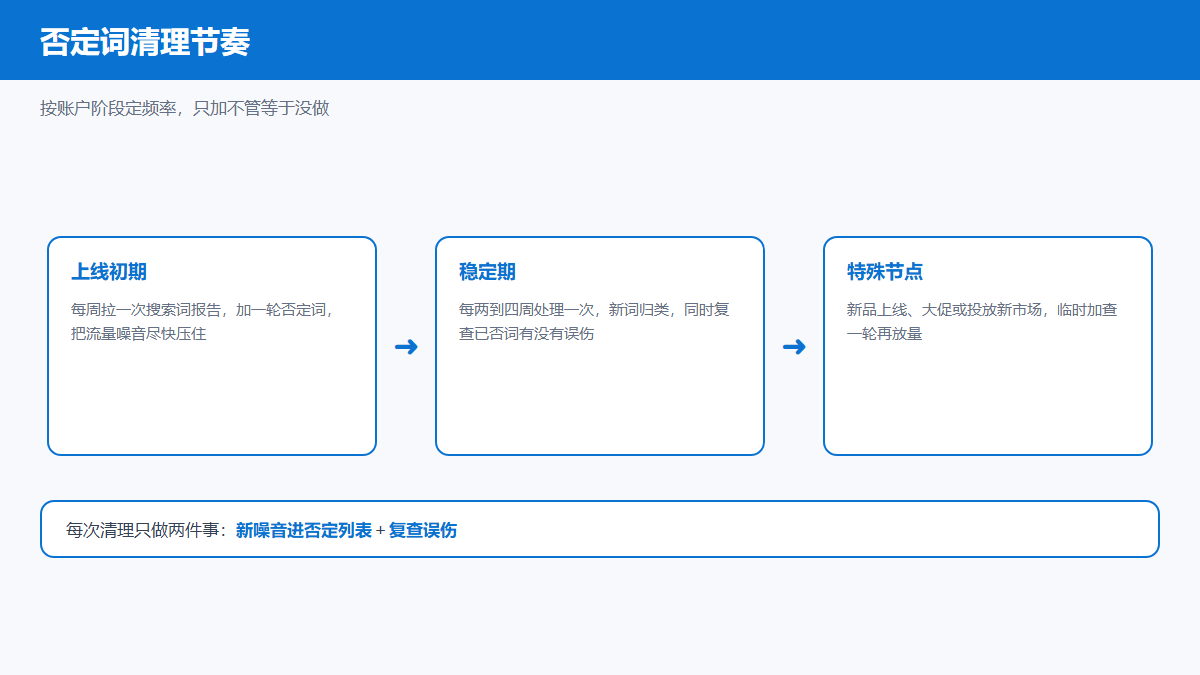Image resolution: width=1200 pixels, height=675 pixels.
Task: Click the bold text 新噪音进否定列表
Action: coord(304,530)
